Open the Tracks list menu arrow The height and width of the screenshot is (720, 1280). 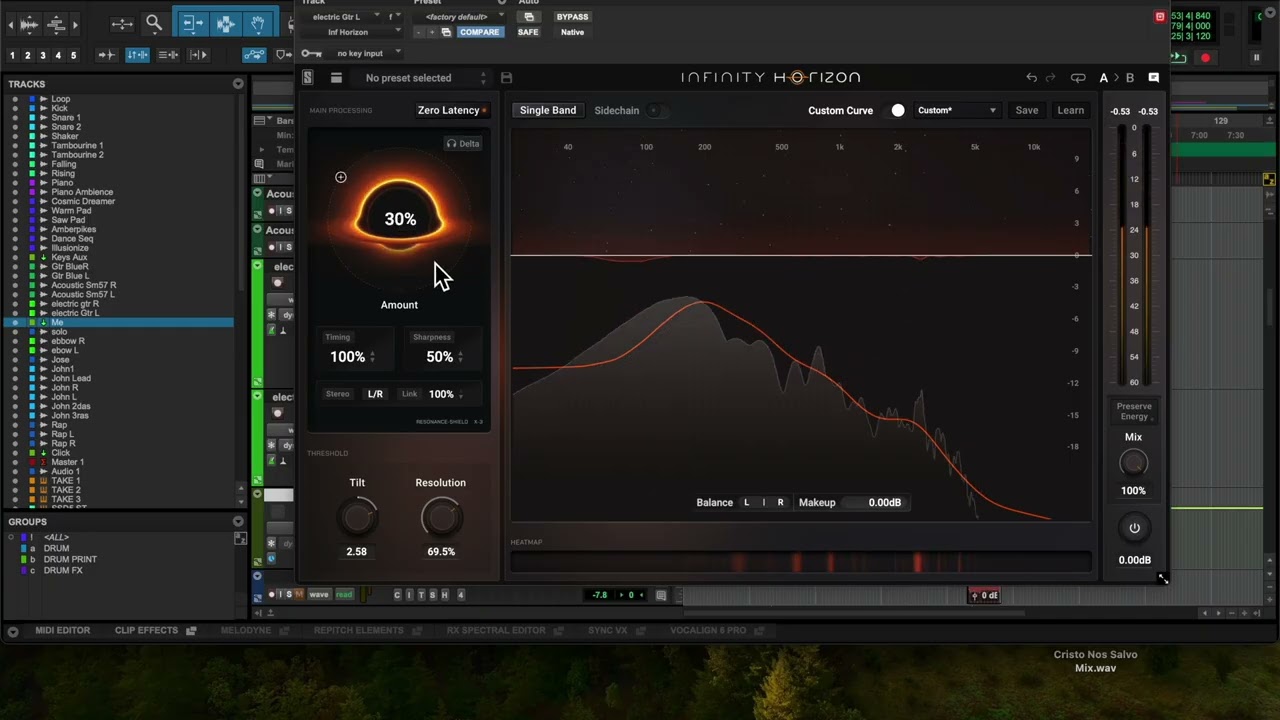tap(238, 84)
